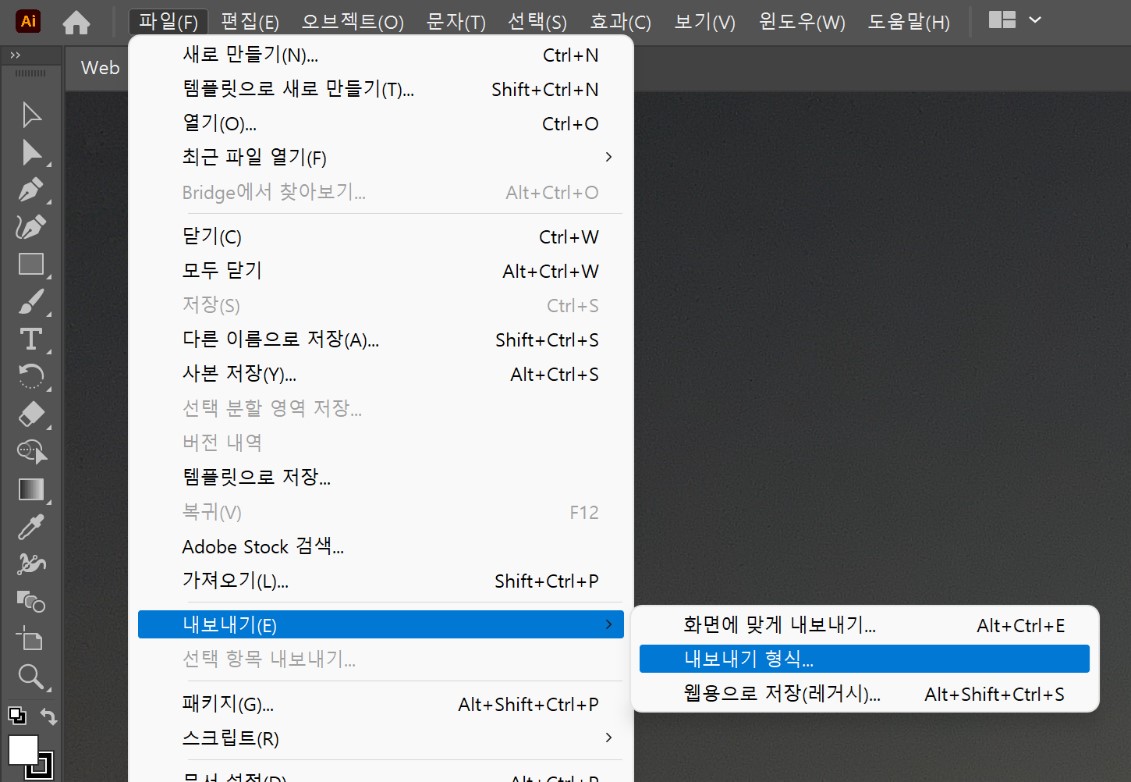
Task: Choose Adobe Stock 검색... entry
Action: pos(381,547)
